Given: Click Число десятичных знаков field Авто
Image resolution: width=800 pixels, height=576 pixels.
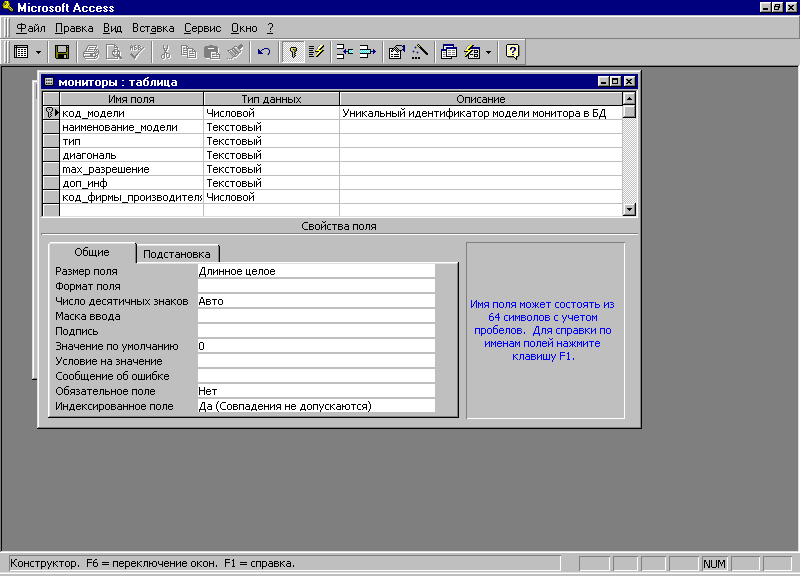Looking at the screenshot, I should pos(316,301).
